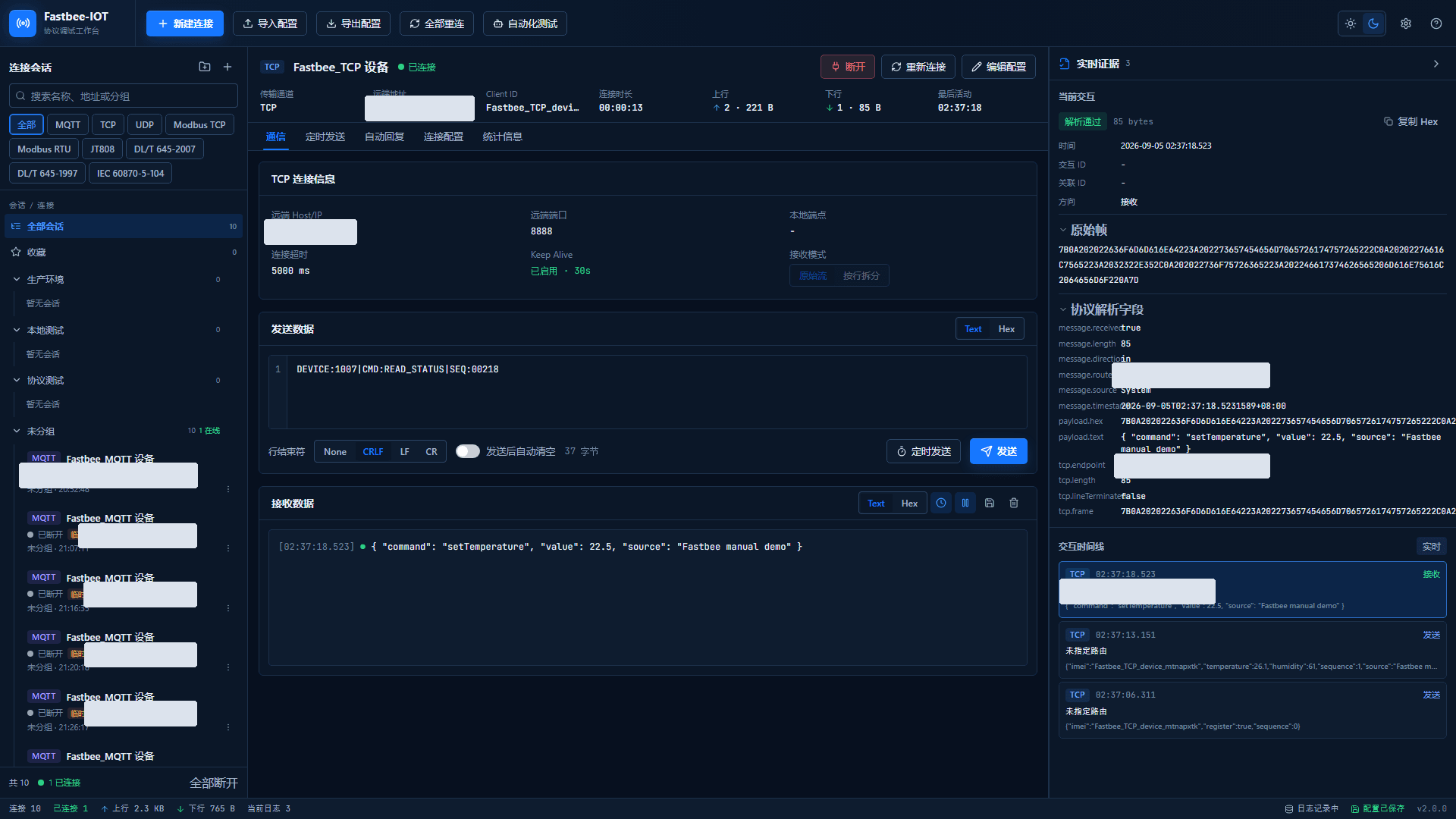Switch to light theme sun icon

(x=1351, y=24)
